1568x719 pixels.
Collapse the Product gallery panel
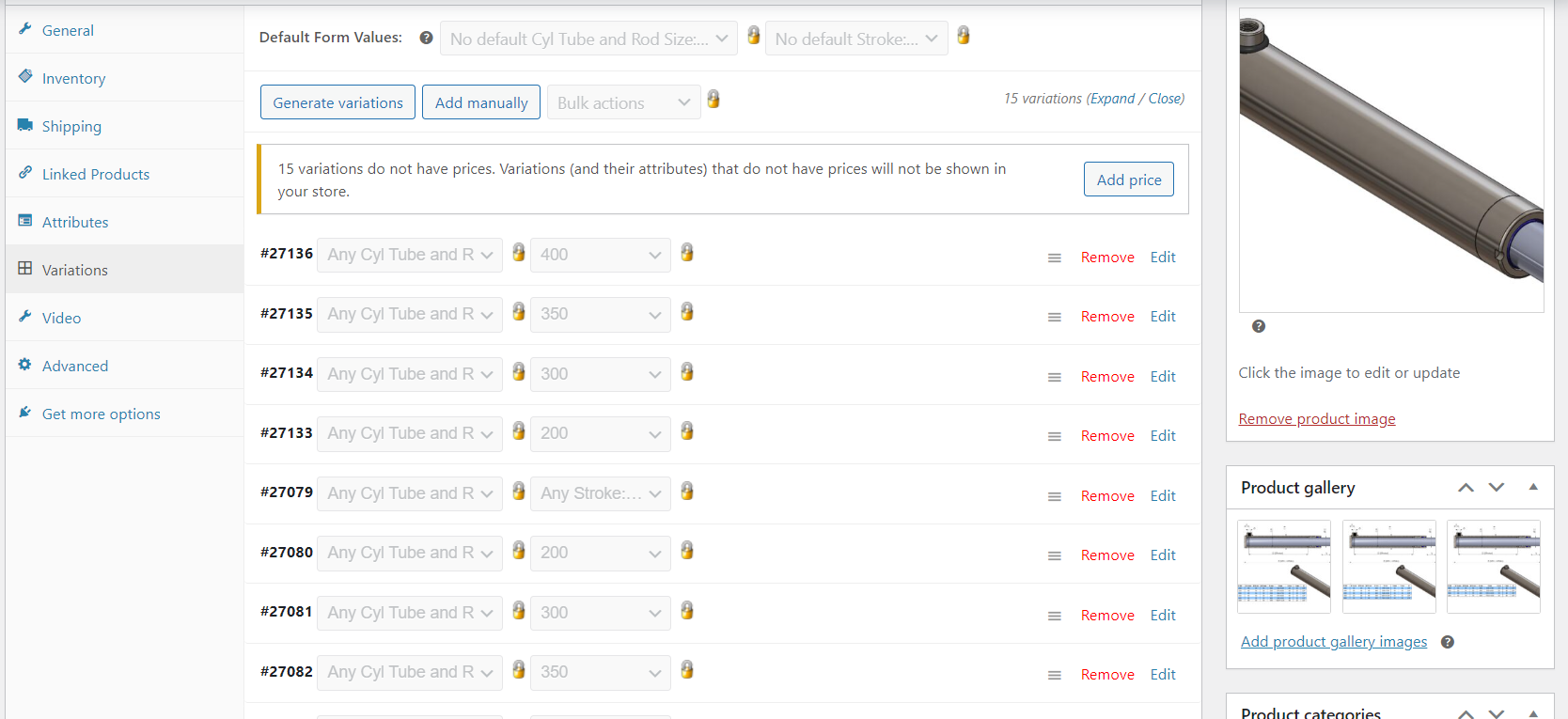coord(1533,487)
